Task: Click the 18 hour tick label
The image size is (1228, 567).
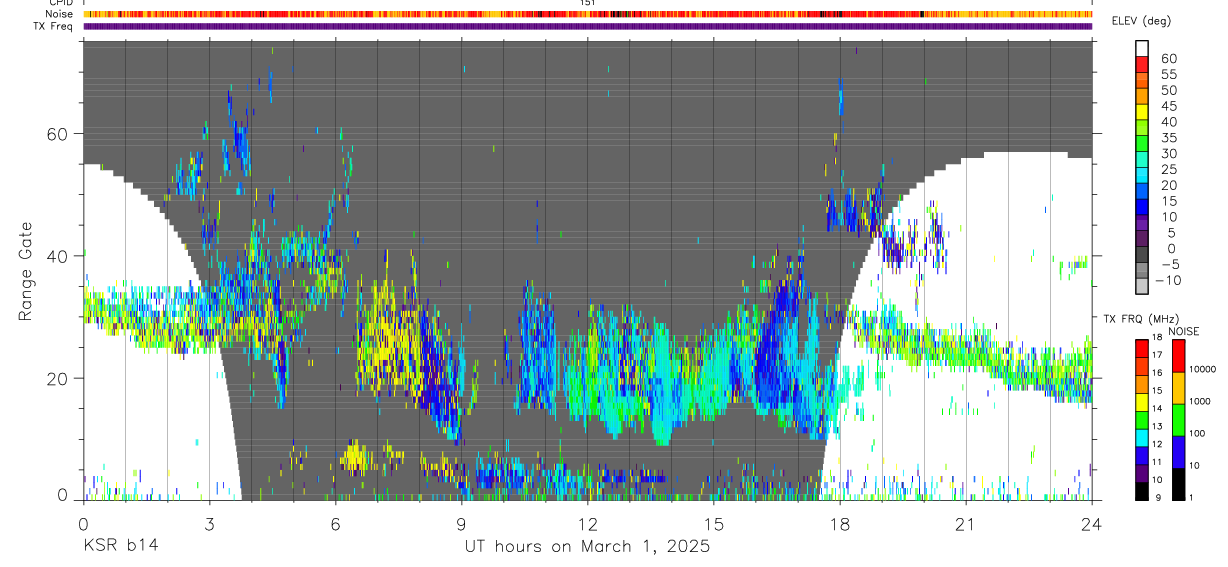Action: click(x=840, y=522)
